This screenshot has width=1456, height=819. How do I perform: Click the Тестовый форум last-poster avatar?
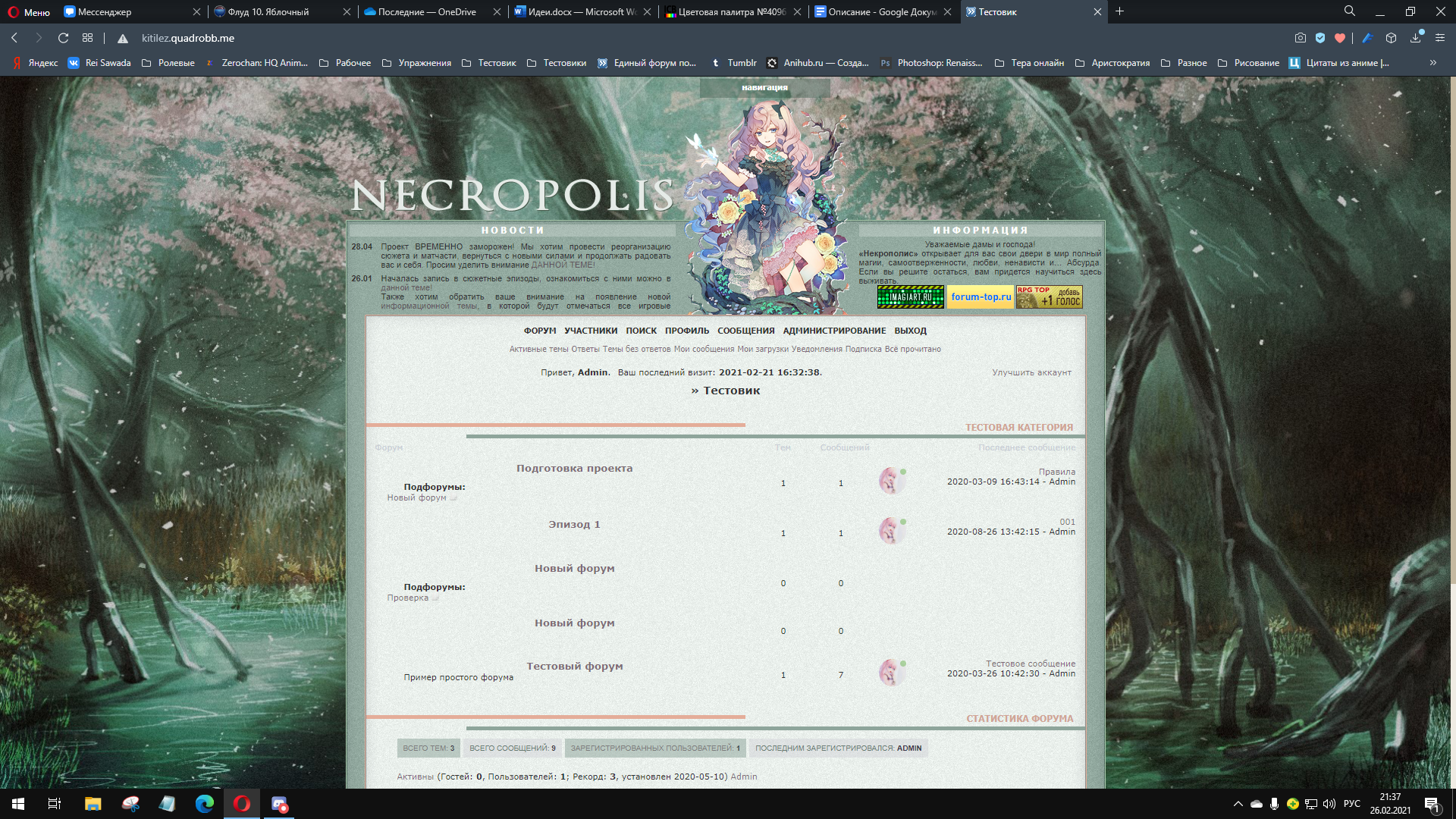891,673
